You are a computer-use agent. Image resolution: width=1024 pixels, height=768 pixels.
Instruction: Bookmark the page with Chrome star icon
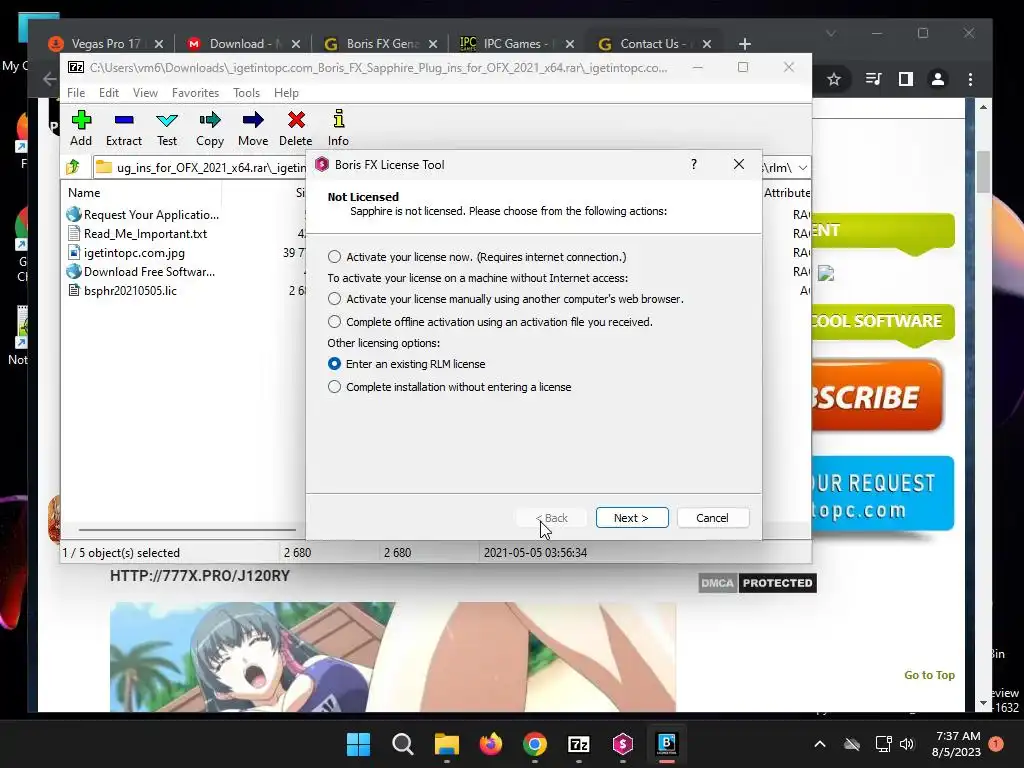833,80
